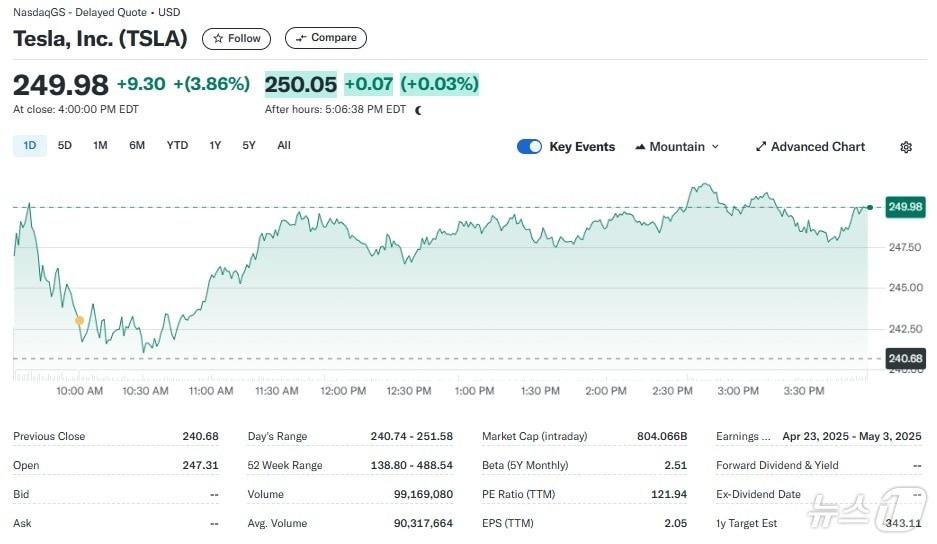Toggle the Key Events switch
The height and width of the screenshot is (544, 937).
pyautogui.click(x=529, y=147)
